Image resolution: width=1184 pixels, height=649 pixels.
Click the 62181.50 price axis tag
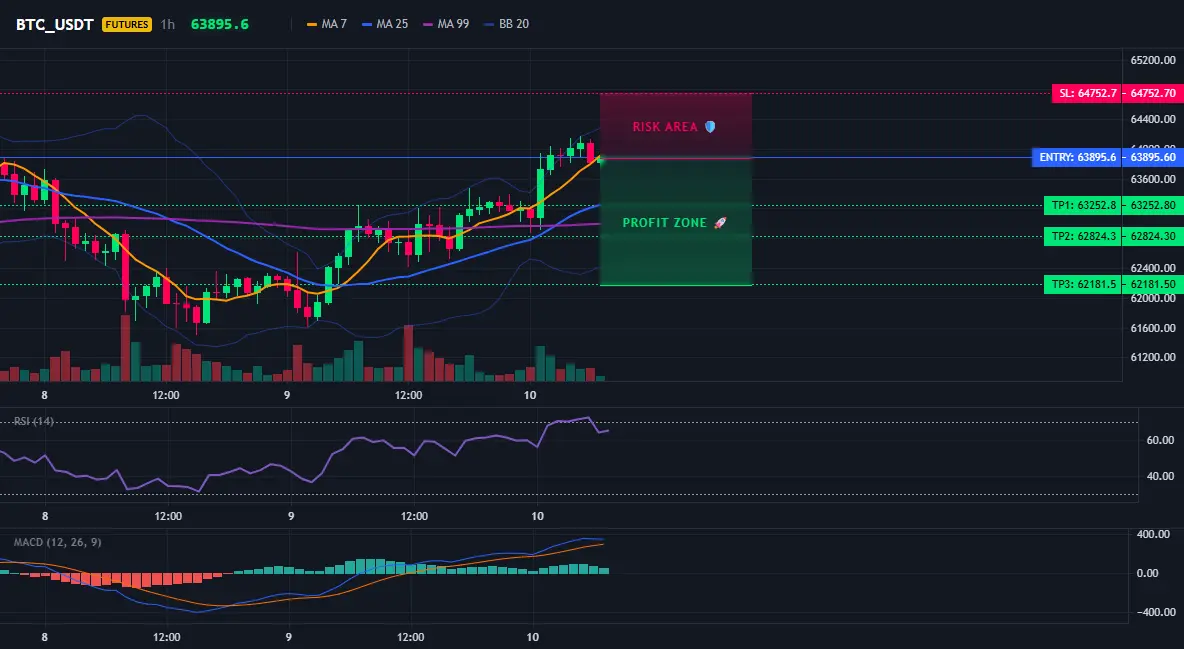[x=1153, y=284]
